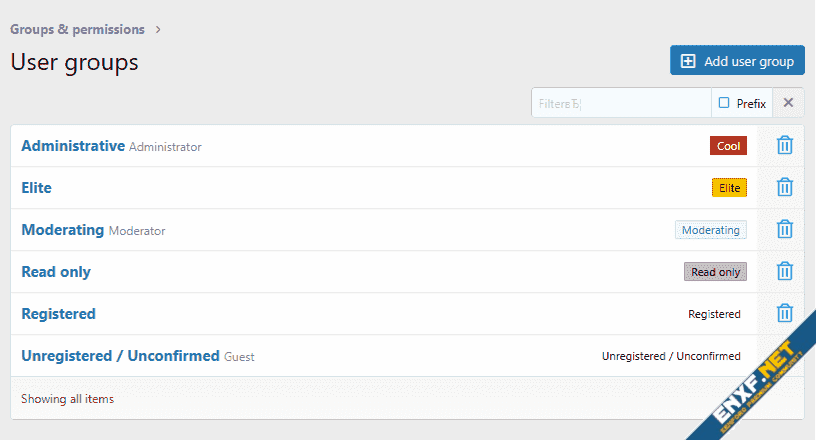
Task: Remove the Read only group
Action: [x=785, y=272]
